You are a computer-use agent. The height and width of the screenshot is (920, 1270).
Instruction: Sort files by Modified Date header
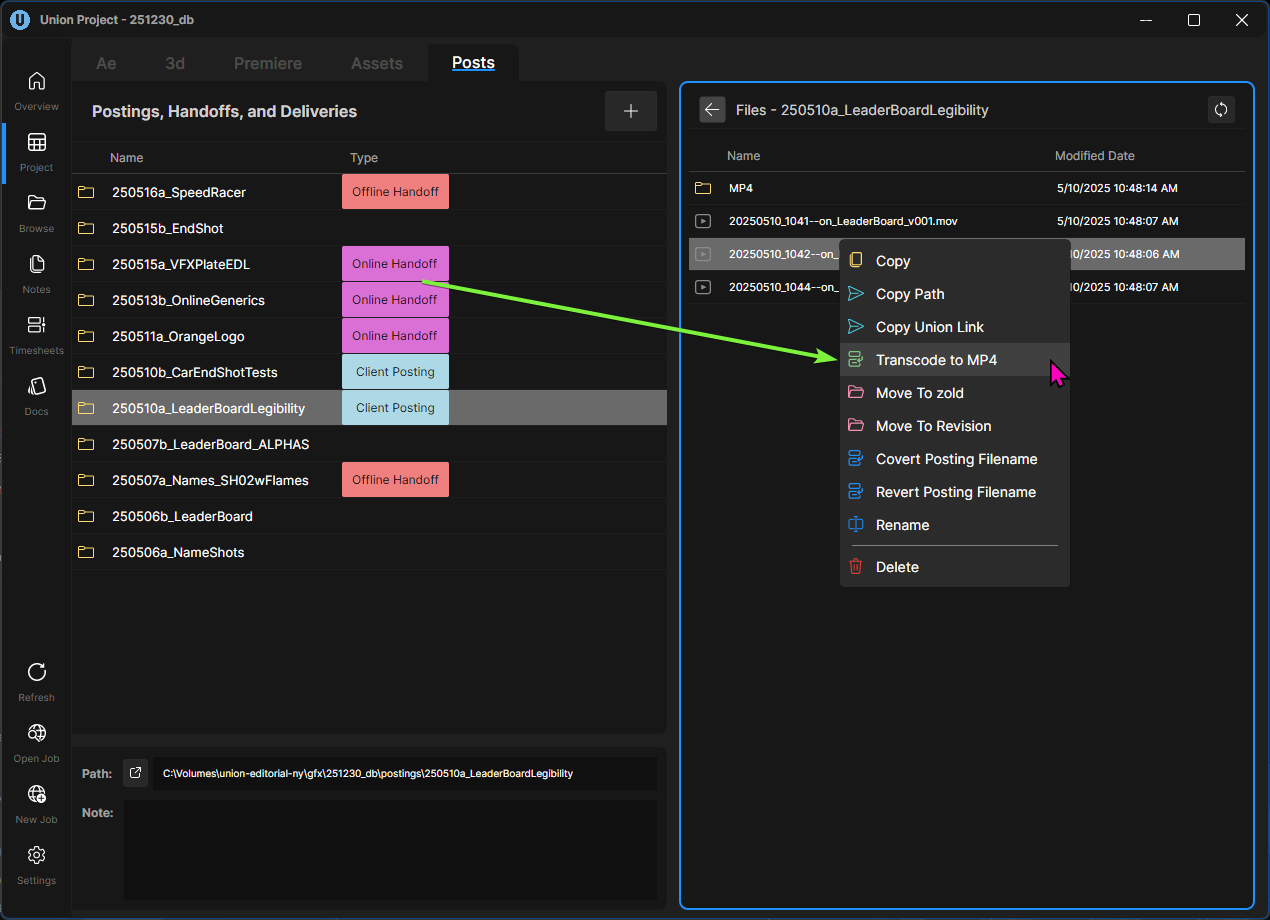pos(1095,156)
